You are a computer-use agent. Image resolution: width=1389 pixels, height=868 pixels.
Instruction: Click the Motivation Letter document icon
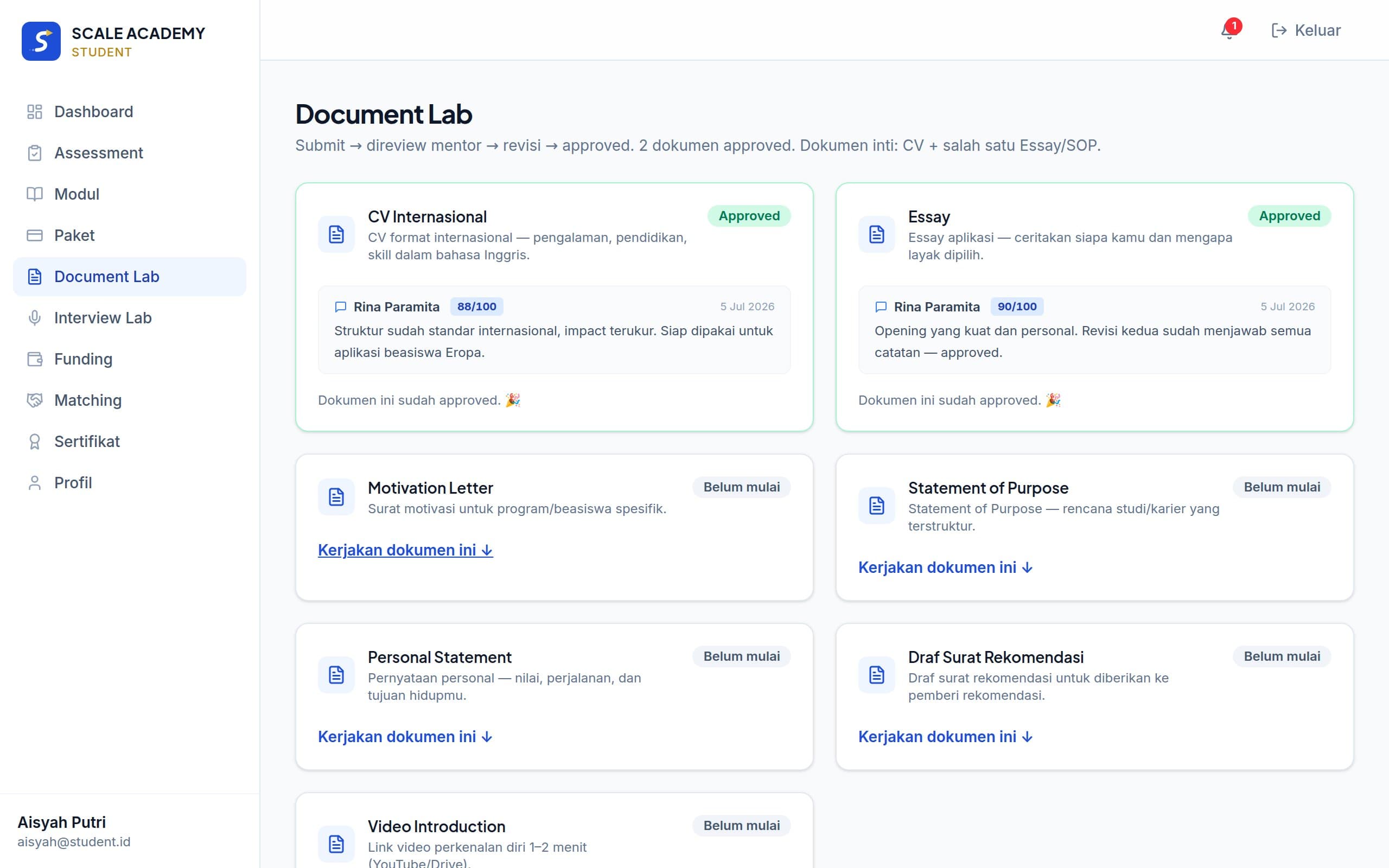point(336,496)
